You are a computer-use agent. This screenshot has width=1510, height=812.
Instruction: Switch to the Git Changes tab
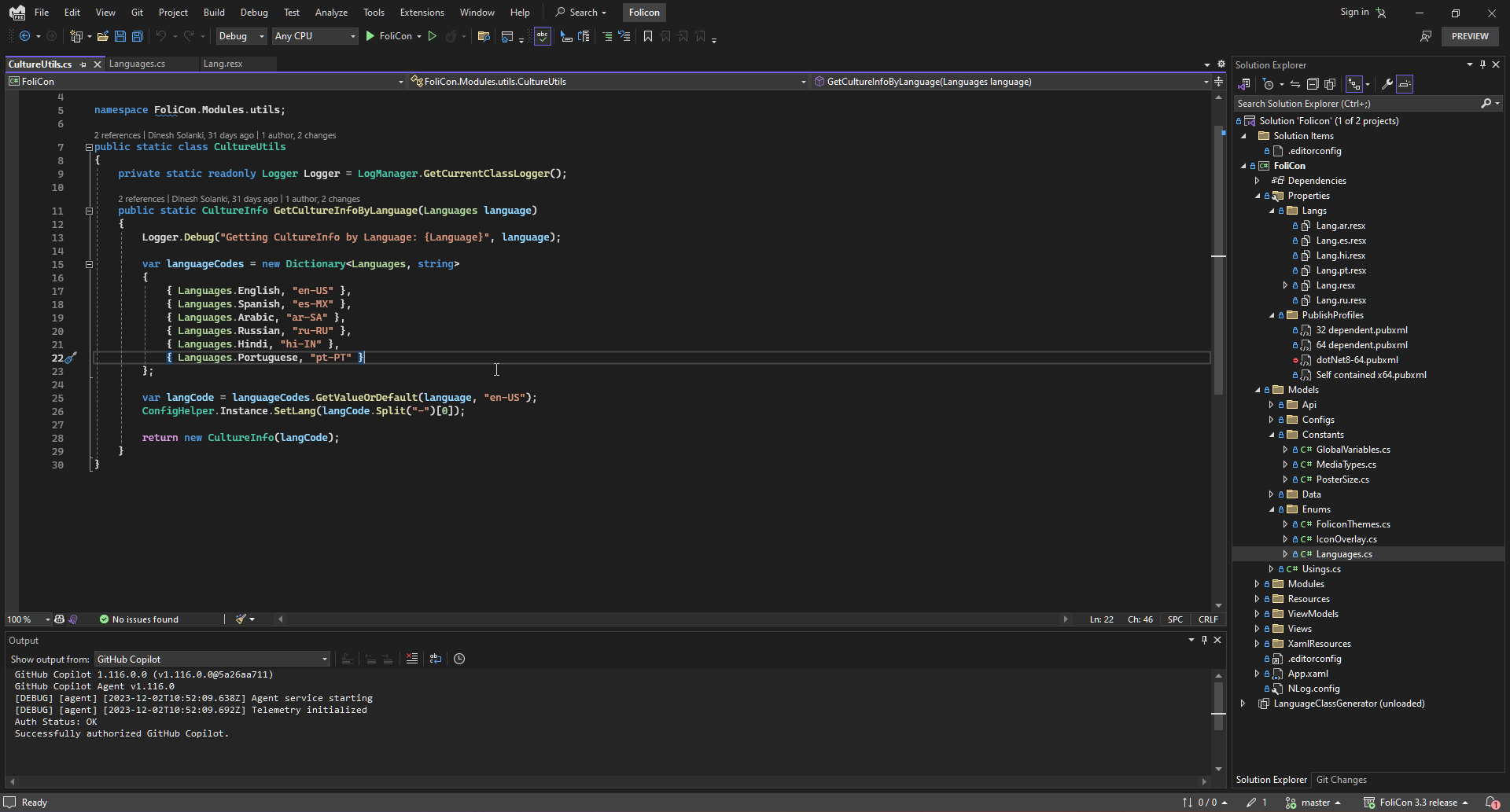click(x=1341, y=780)
